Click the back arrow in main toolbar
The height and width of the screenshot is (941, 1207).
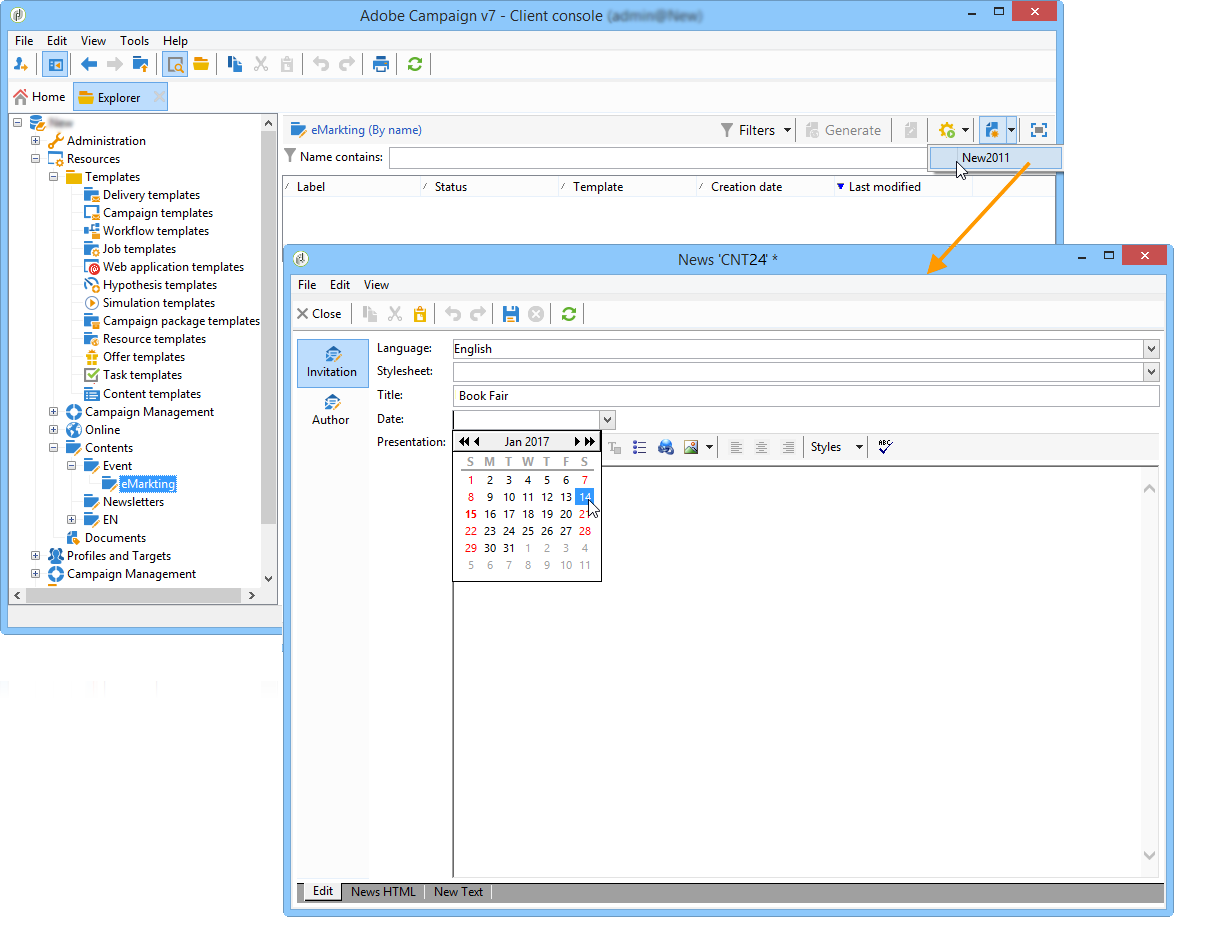(x=89, y=65)
